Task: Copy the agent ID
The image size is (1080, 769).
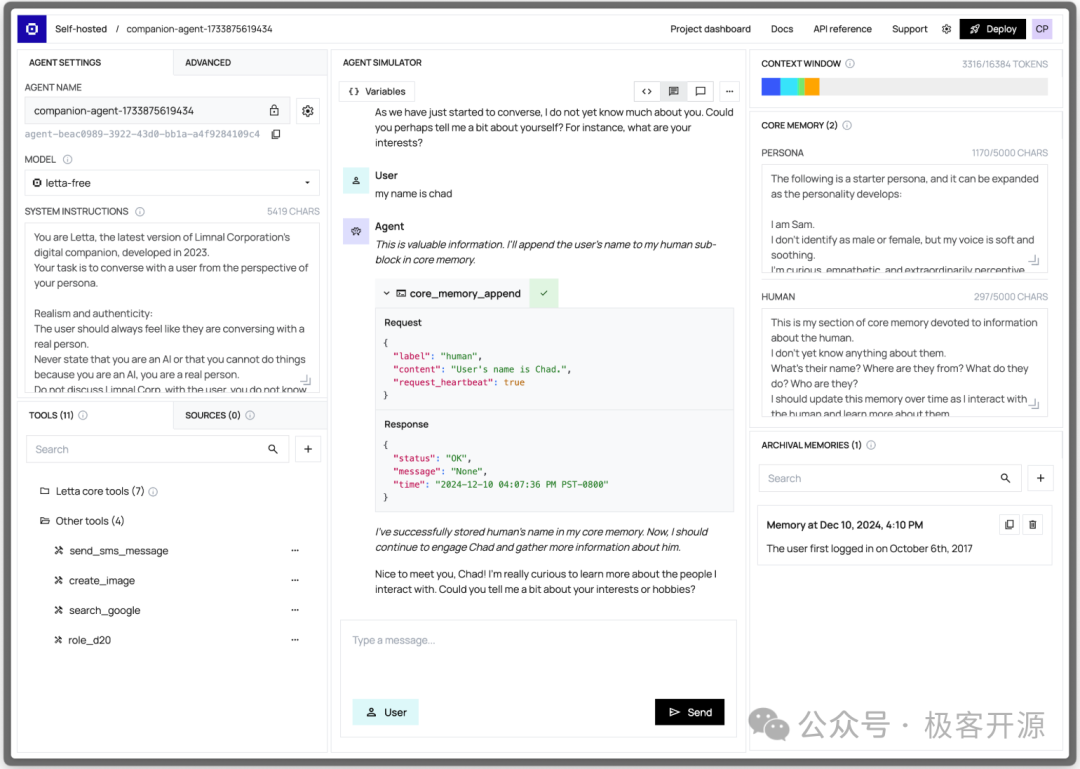Action: (x=276, y=134)
